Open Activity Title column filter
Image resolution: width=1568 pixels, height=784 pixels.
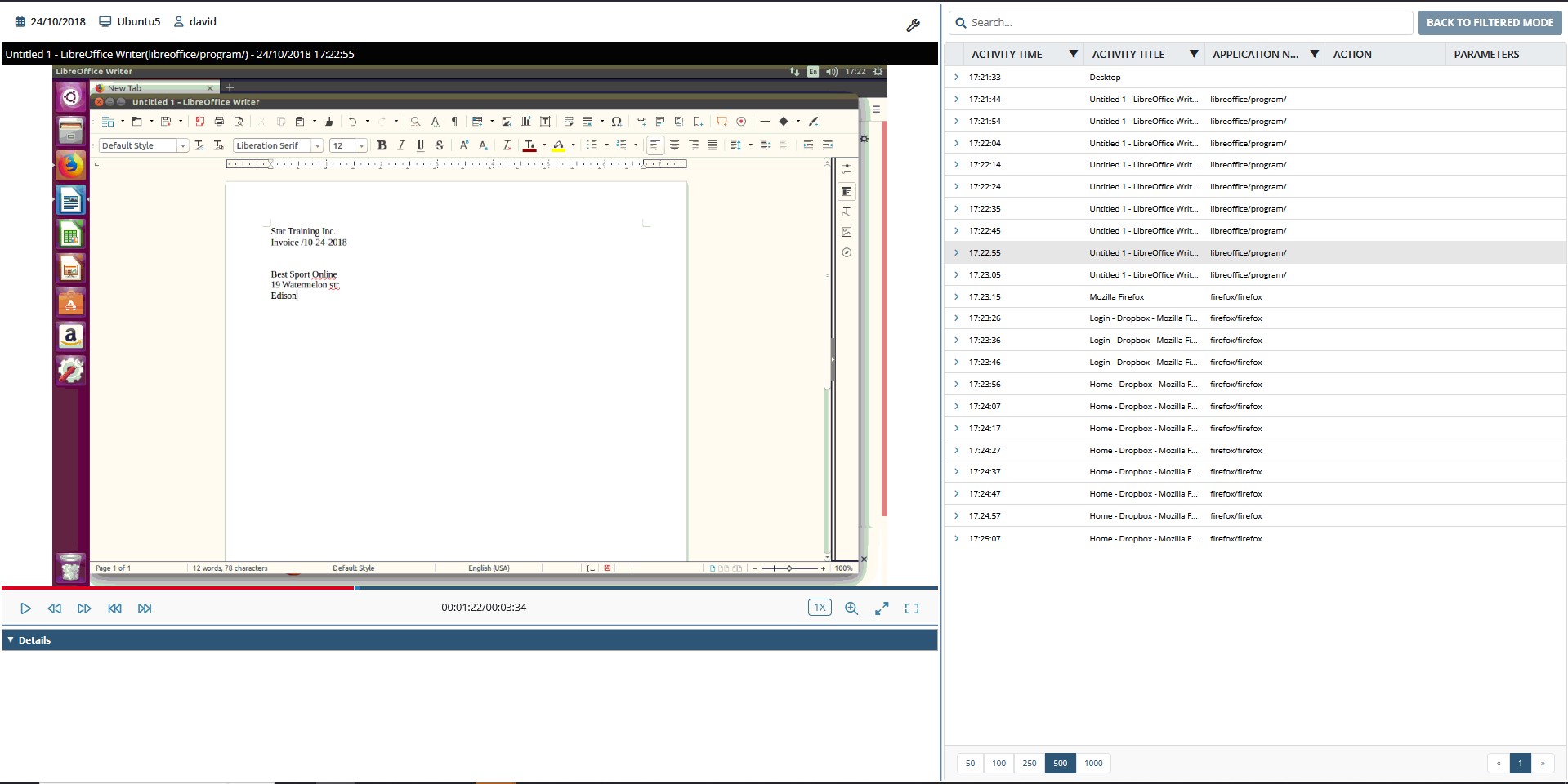[x=1194, y=54]
